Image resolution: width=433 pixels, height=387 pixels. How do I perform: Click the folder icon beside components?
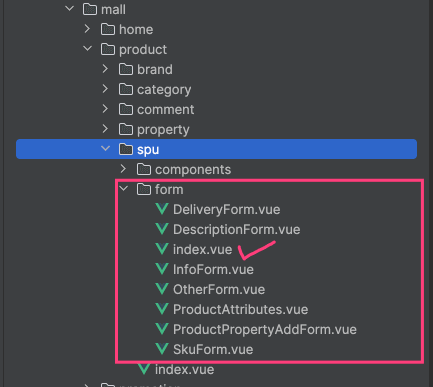[x=144, y=169]
